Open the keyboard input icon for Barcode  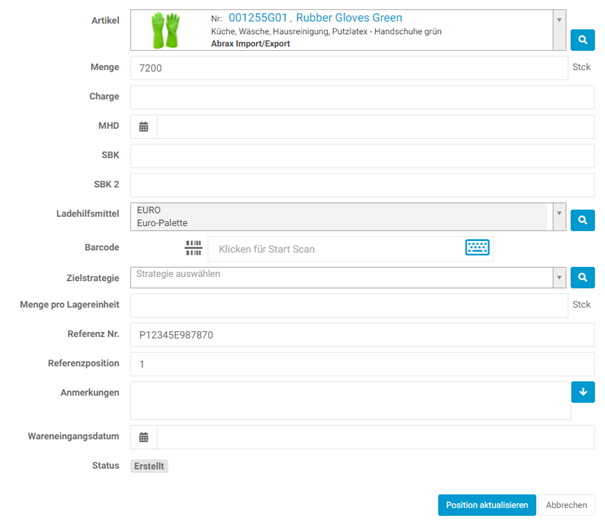[477, 248]
